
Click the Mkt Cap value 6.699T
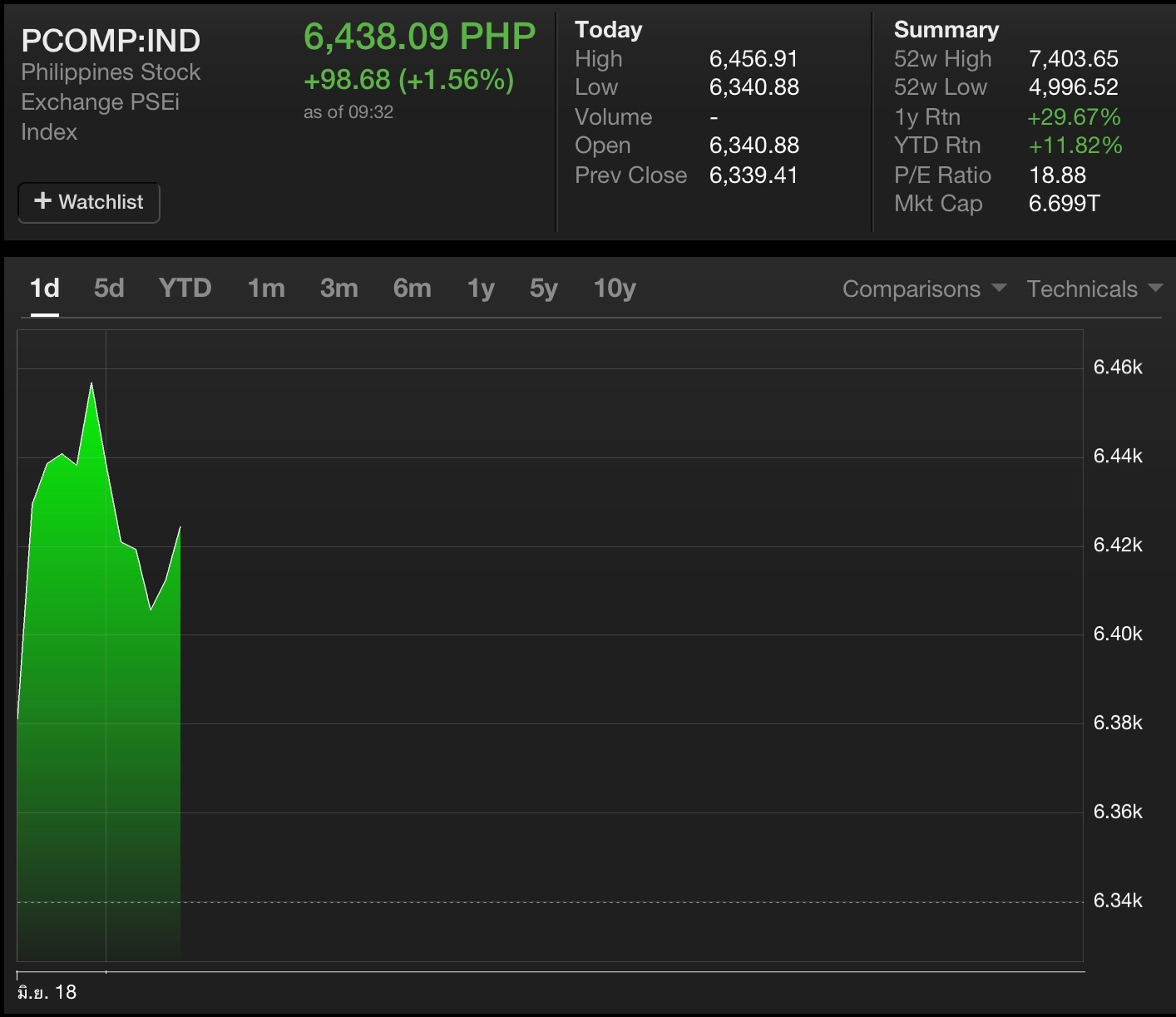1065,204
